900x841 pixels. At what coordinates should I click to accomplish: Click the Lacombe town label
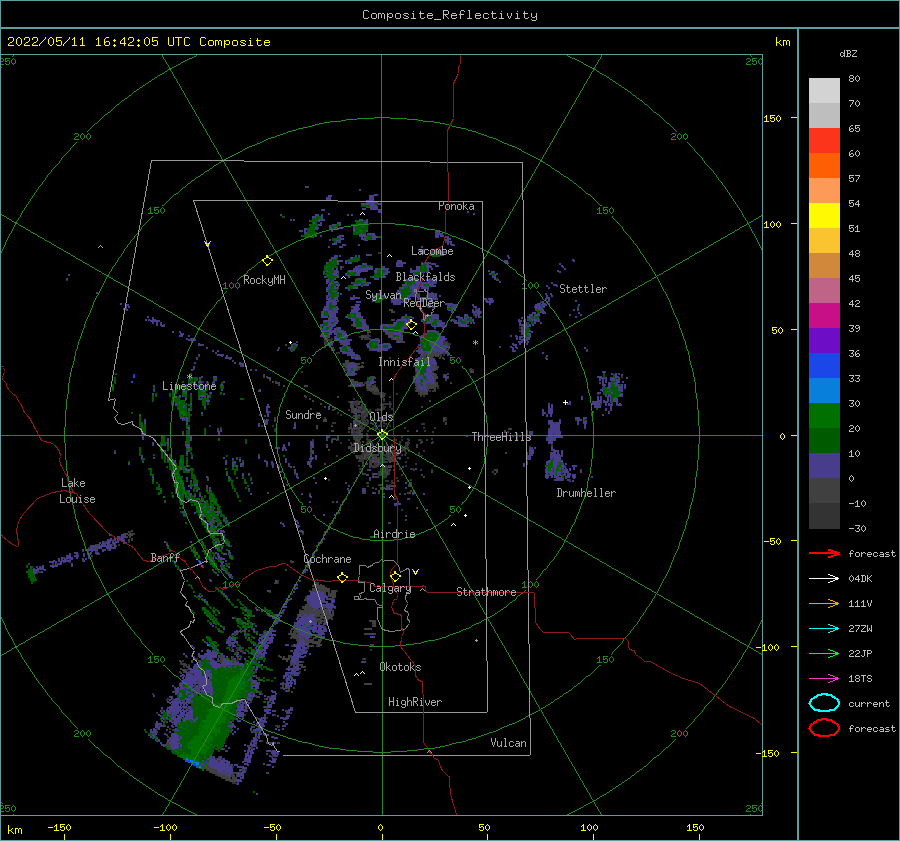pos(432,251)
